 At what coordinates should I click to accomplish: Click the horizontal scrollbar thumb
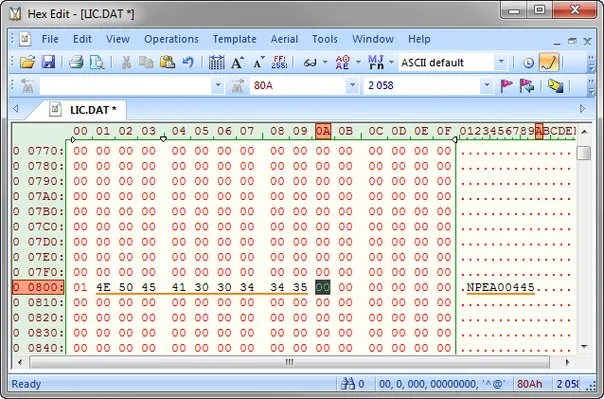290,362
